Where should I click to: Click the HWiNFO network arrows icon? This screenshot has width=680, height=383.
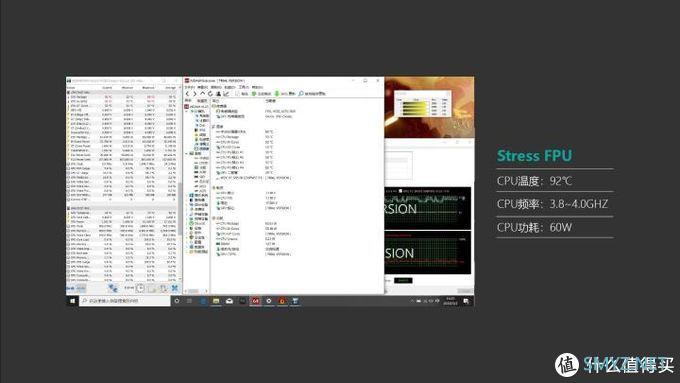pos(113,288)
